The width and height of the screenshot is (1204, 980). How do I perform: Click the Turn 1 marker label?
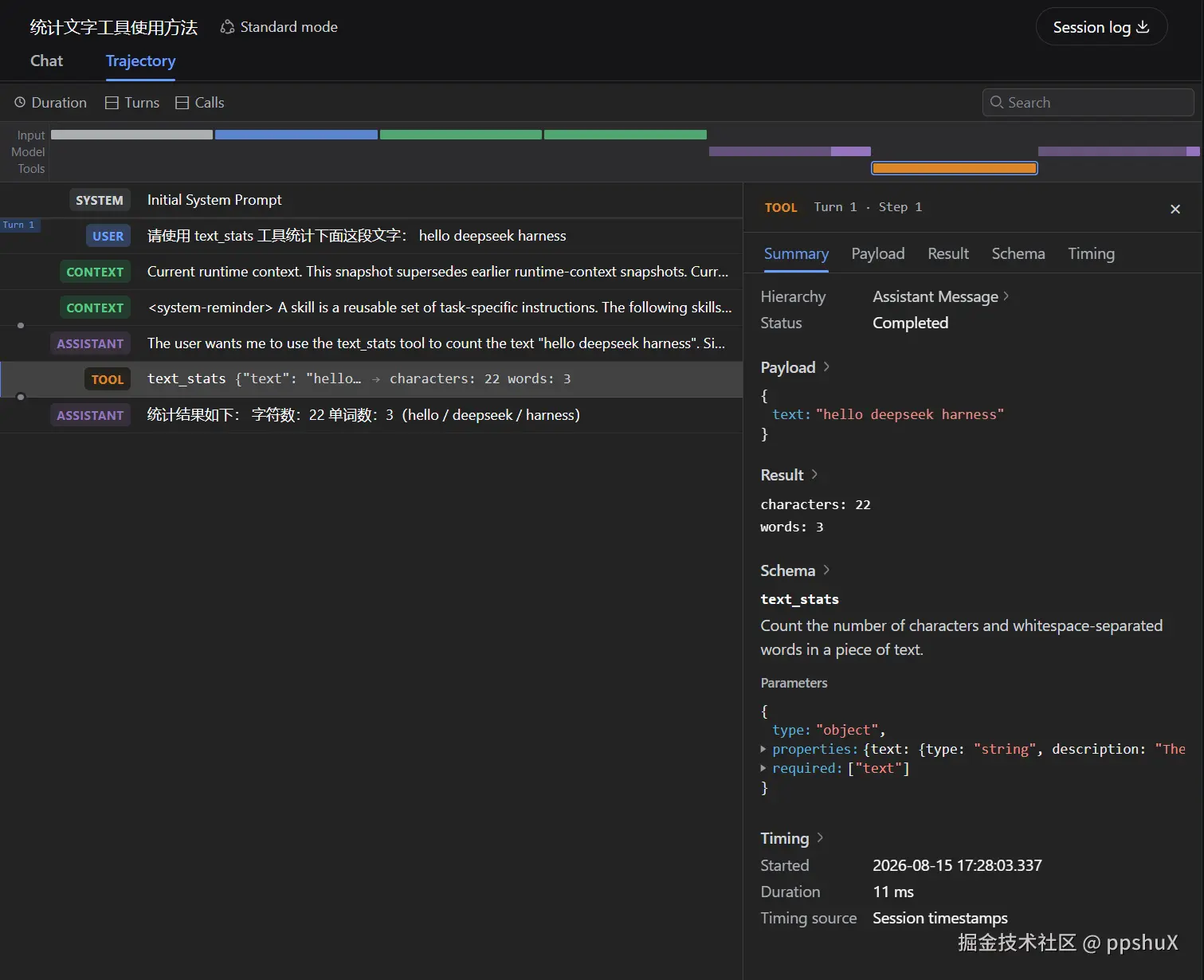click(x=19, y=225)
